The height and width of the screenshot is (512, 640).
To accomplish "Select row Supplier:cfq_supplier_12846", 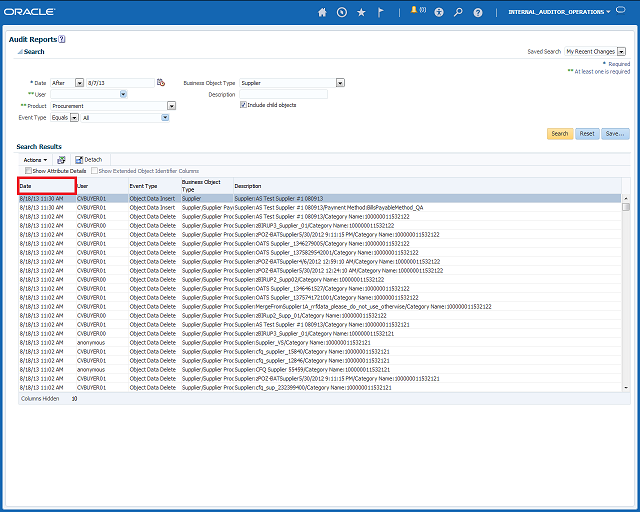I will pyautogui.click(x=320, y=361).
